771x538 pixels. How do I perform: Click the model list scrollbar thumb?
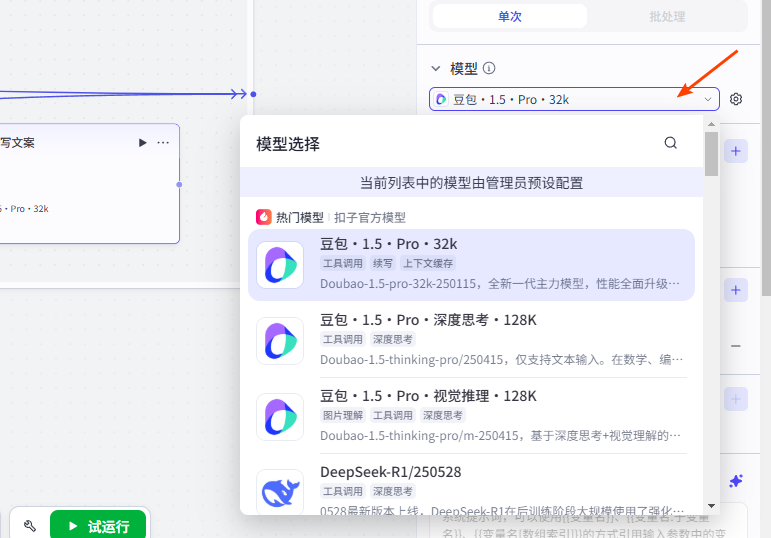pyautogui.click(x=711, y=154)
